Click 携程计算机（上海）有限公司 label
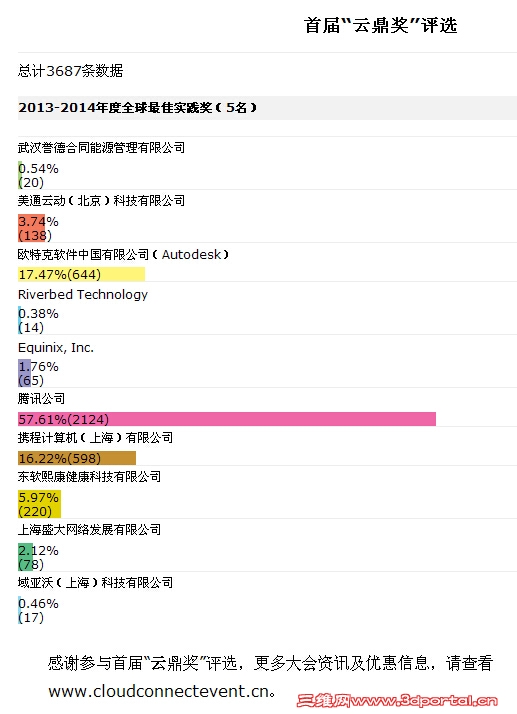The width and height of the screenshot is (517, 714). coord(95,438)
